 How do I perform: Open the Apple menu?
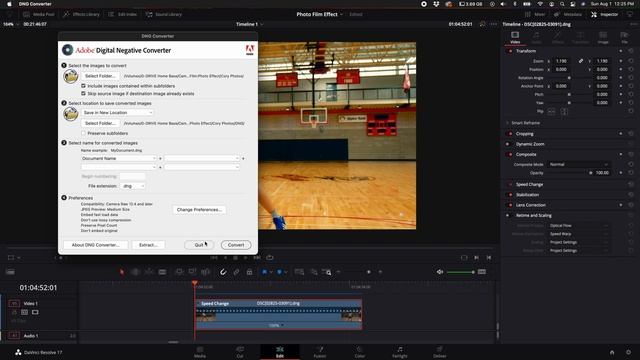pos(9,4)
